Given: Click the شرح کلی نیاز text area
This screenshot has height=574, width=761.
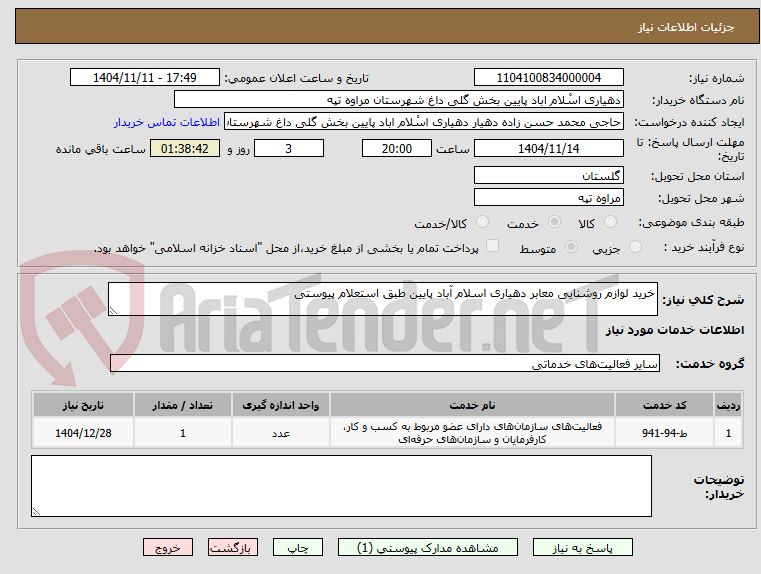Looking at the screenshot, I should click(382, 299).
